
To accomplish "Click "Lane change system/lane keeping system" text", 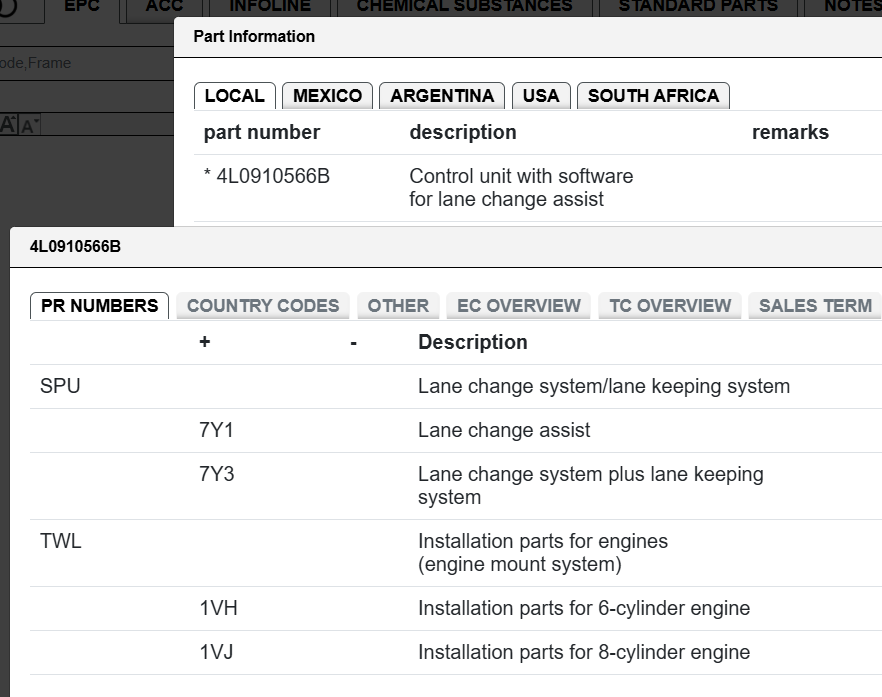I will (604, 386).
